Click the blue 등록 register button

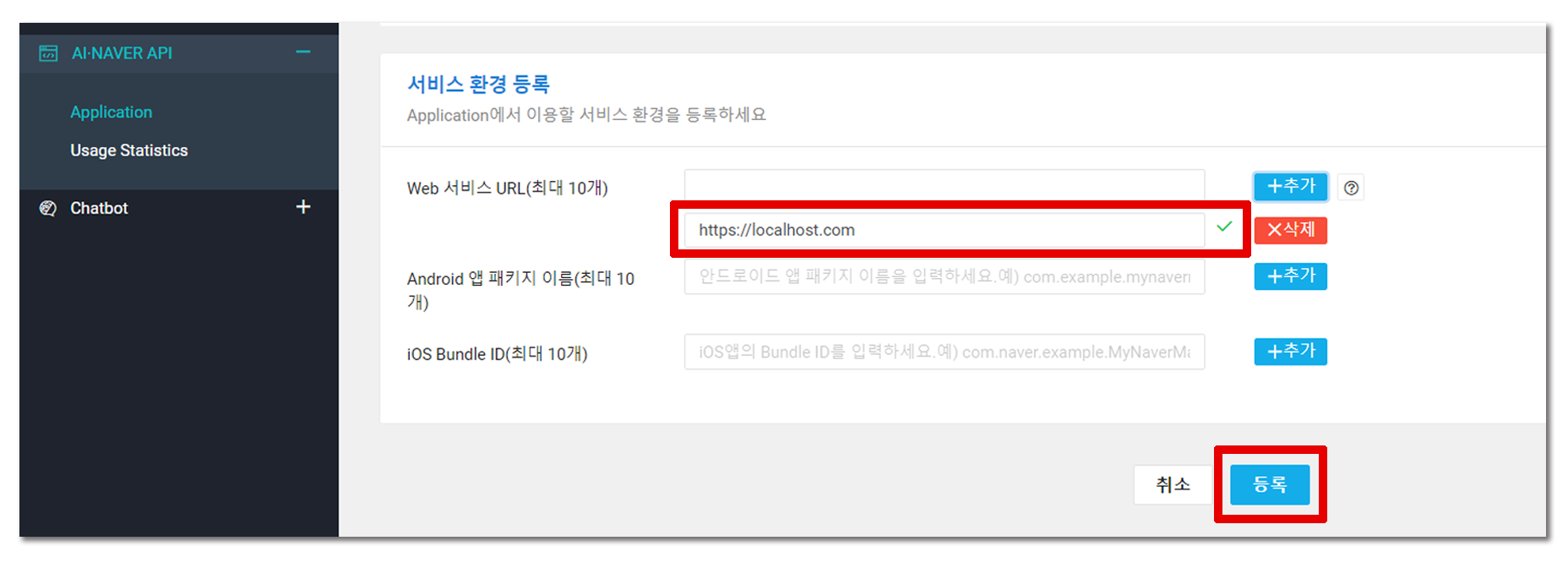tap(1270, 484)
